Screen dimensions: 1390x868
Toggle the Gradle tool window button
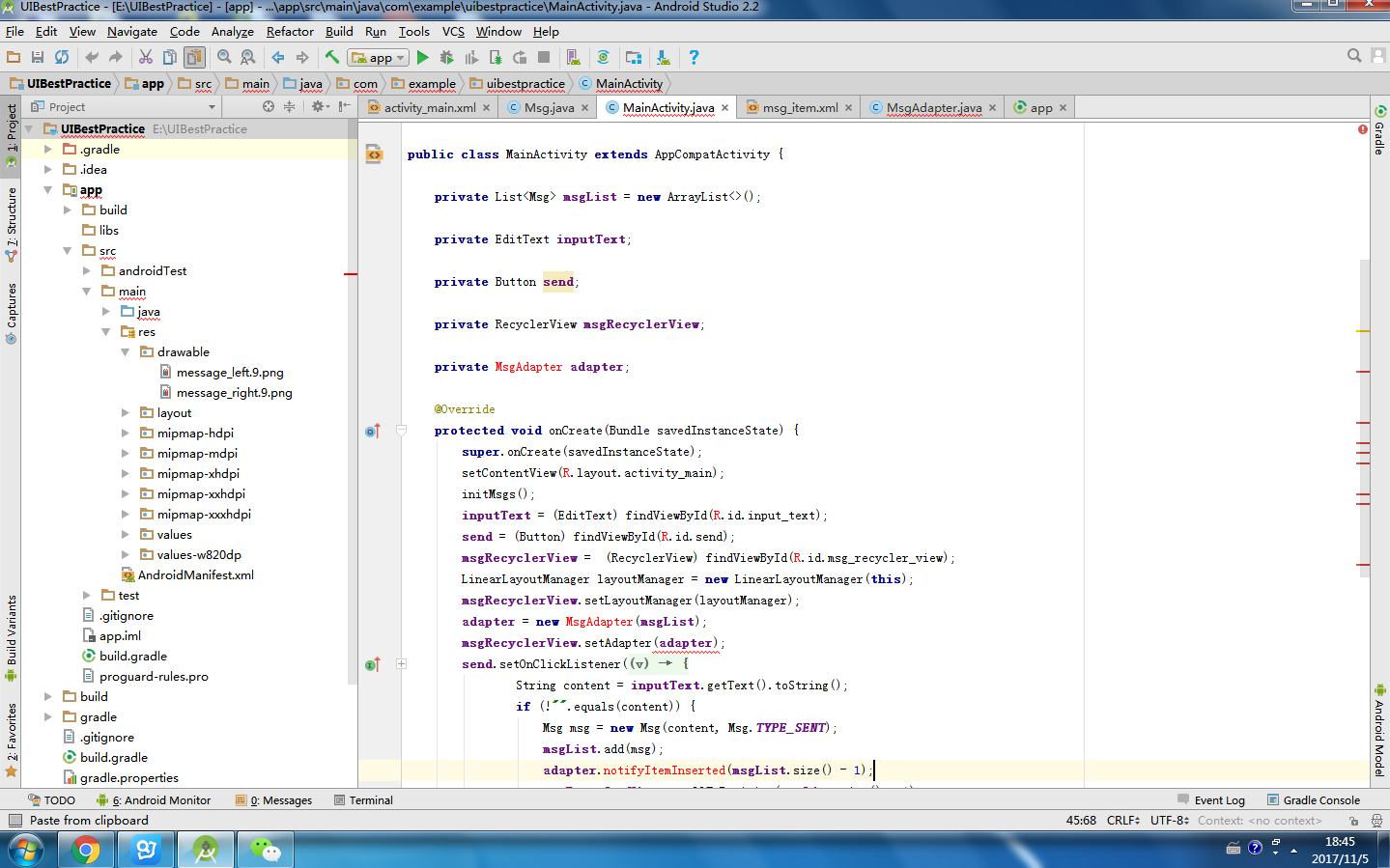(1380, 130)
